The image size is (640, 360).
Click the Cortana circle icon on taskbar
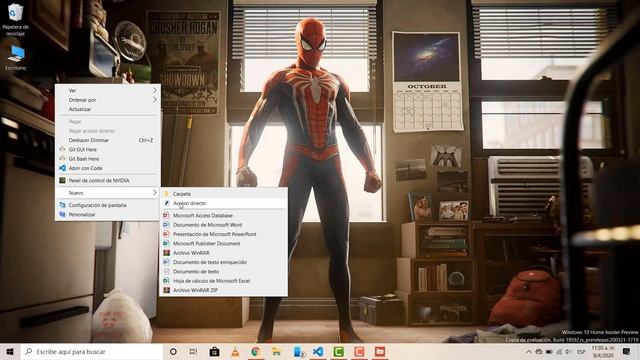(x=173, y=351)
